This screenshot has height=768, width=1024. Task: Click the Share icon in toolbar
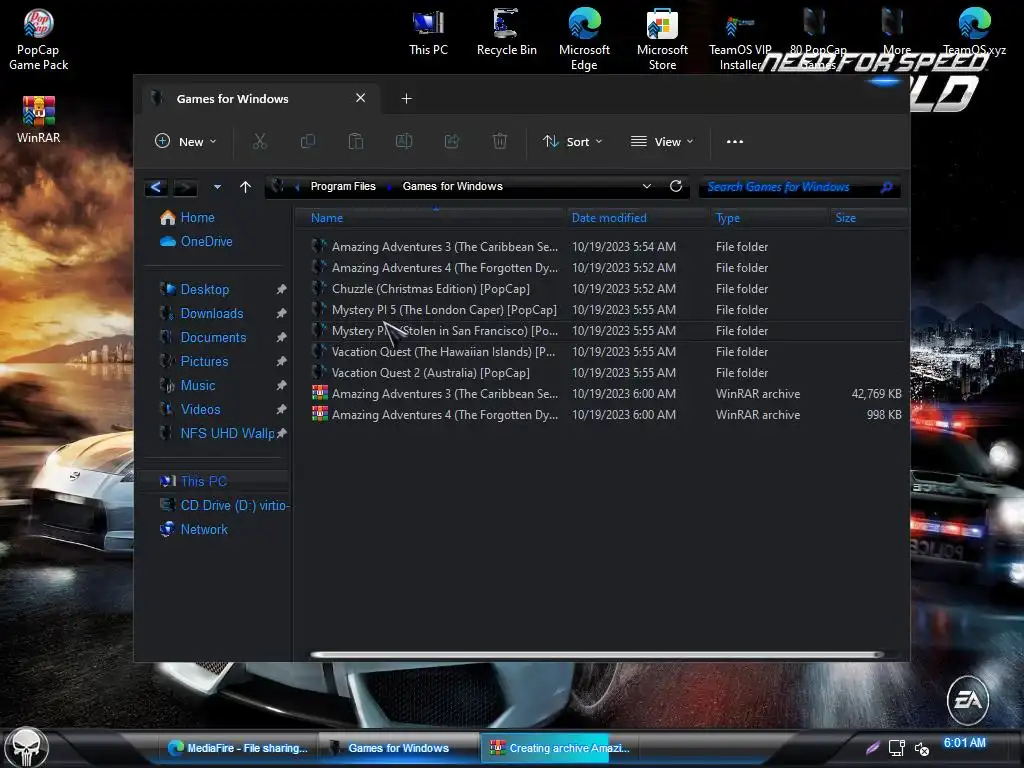click(x=452, y=141)
